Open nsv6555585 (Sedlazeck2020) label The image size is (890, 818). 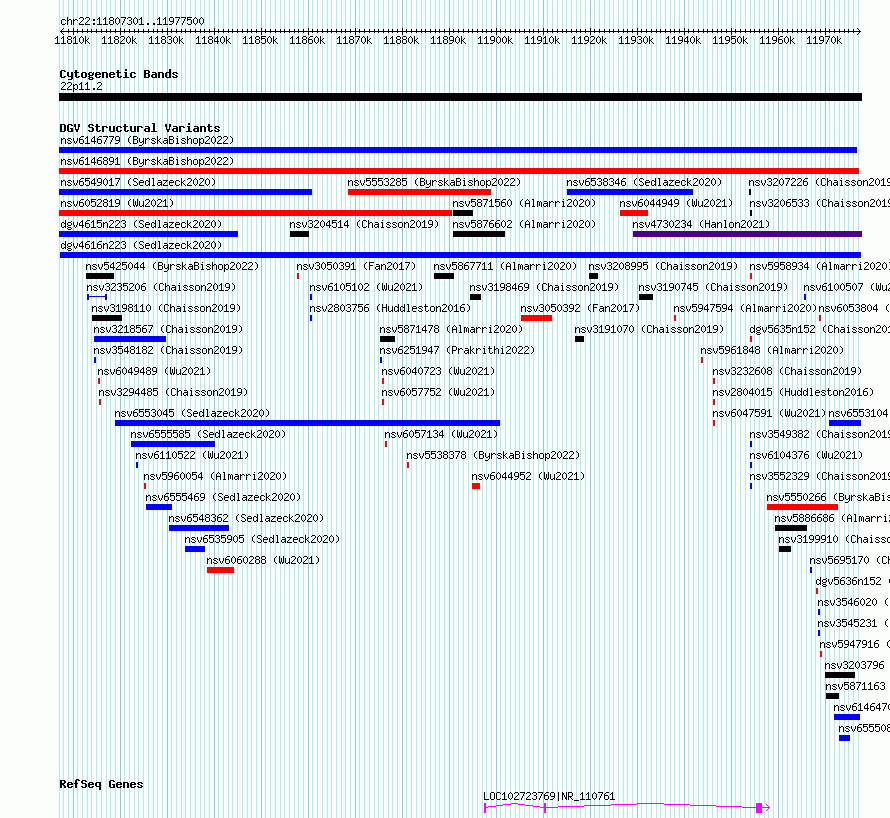point(208,434)
